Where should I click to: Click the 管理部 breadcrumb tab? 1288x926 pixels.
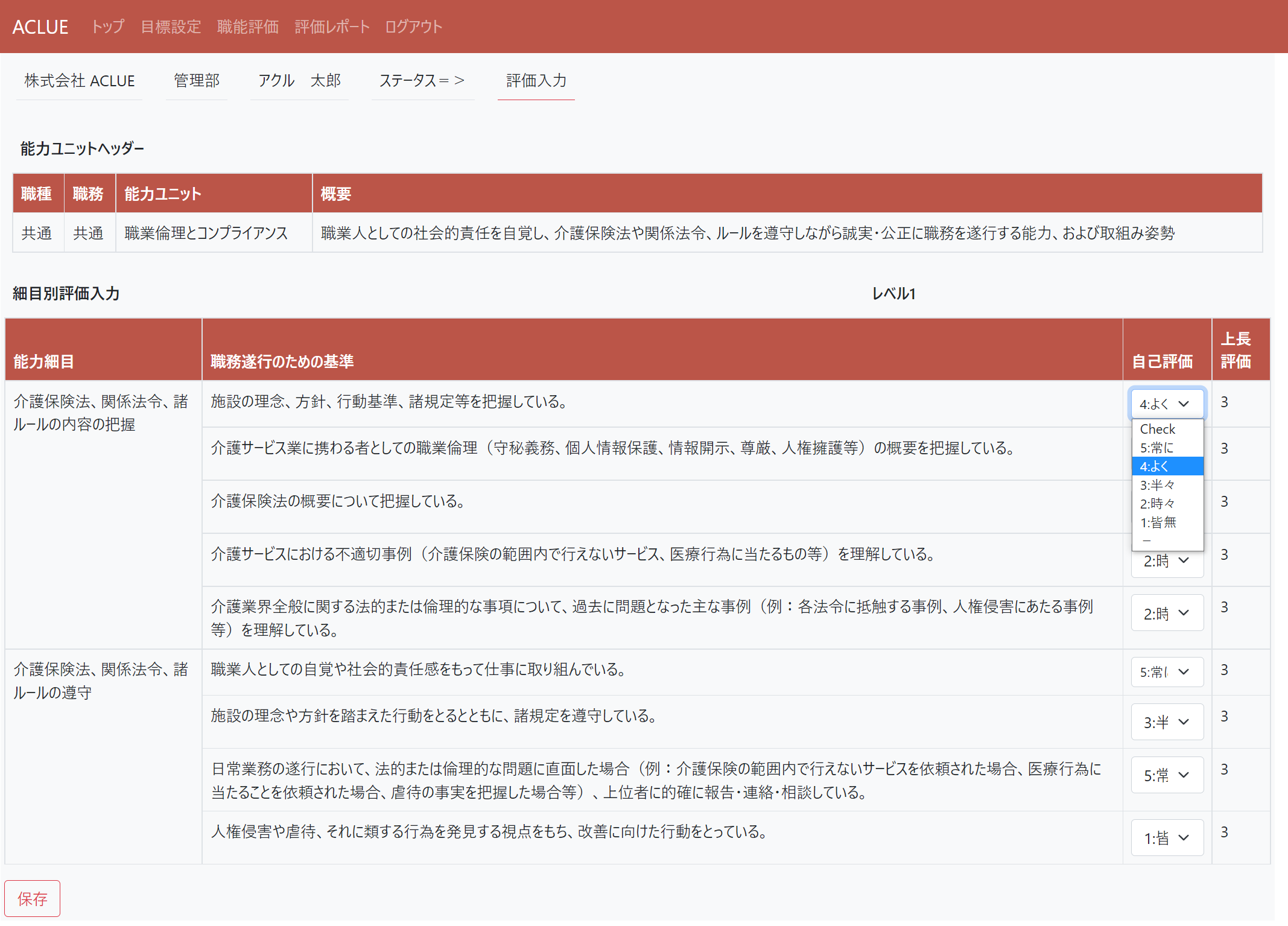[196, 81]
